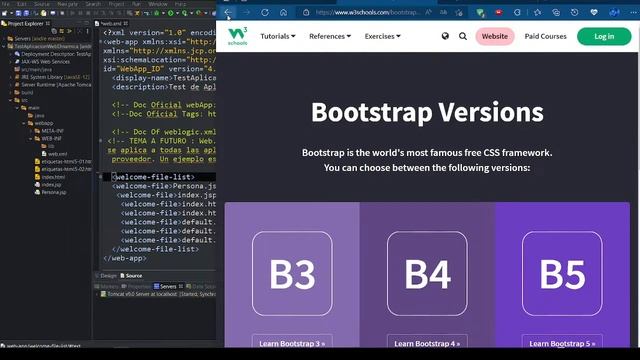The image size is (640, 360).
Task: Click the w3schools address bar
Action: (x=367, y=12)
